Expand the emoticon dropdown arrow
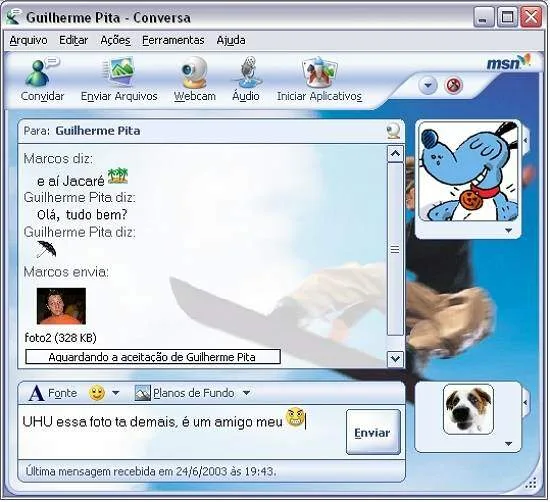550x502 pixels. coord(116,393)
